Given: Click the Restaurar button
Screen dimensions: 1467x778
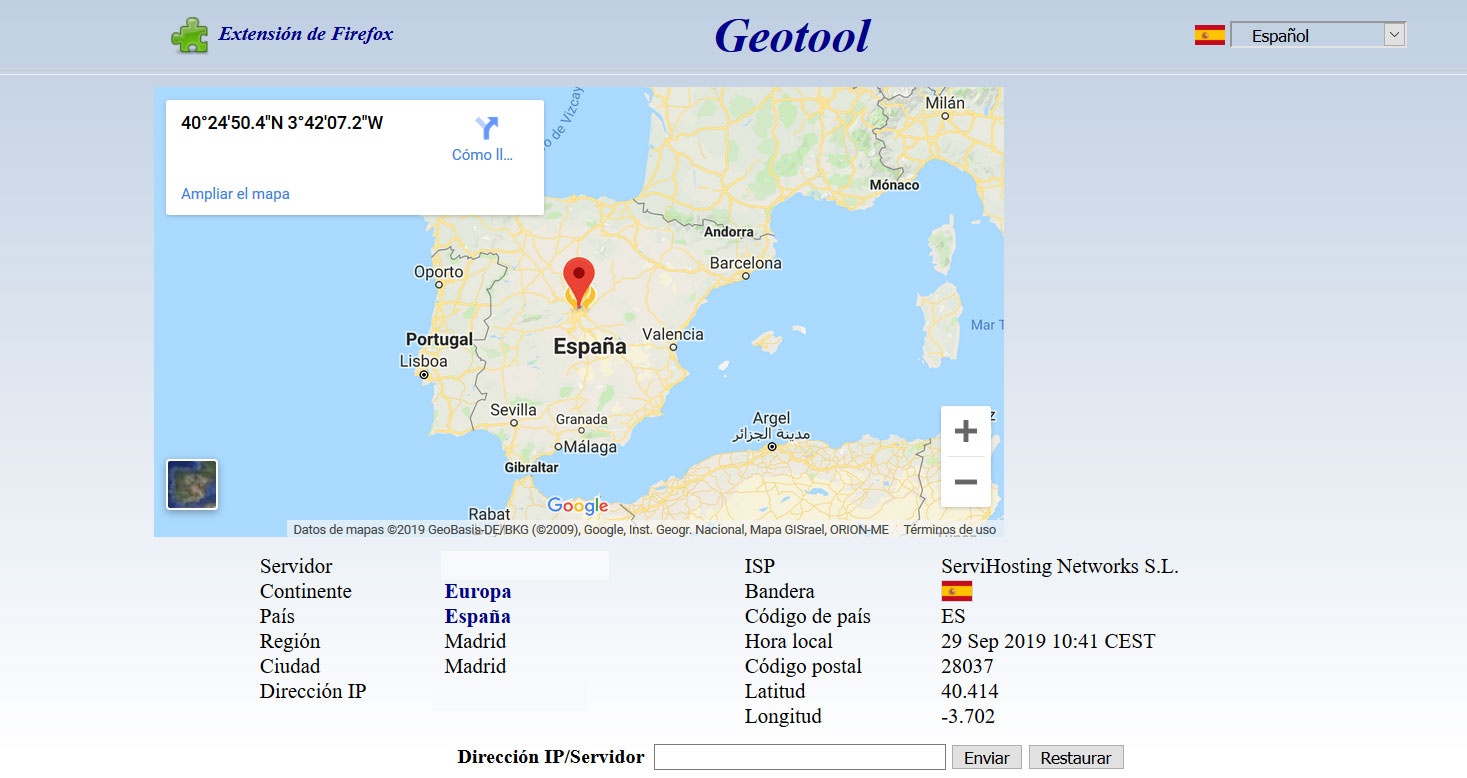Looking at the screenshot, I should click(1076, 758).
